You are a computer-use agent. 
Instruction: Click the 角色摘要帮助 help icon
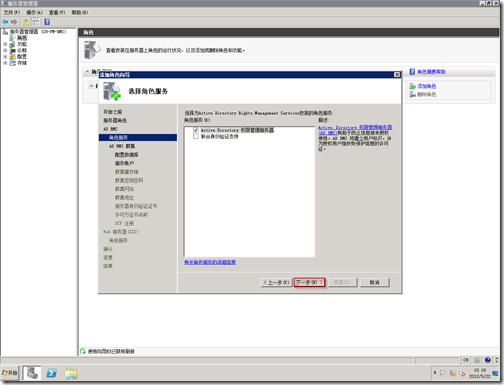pos(412,72)
